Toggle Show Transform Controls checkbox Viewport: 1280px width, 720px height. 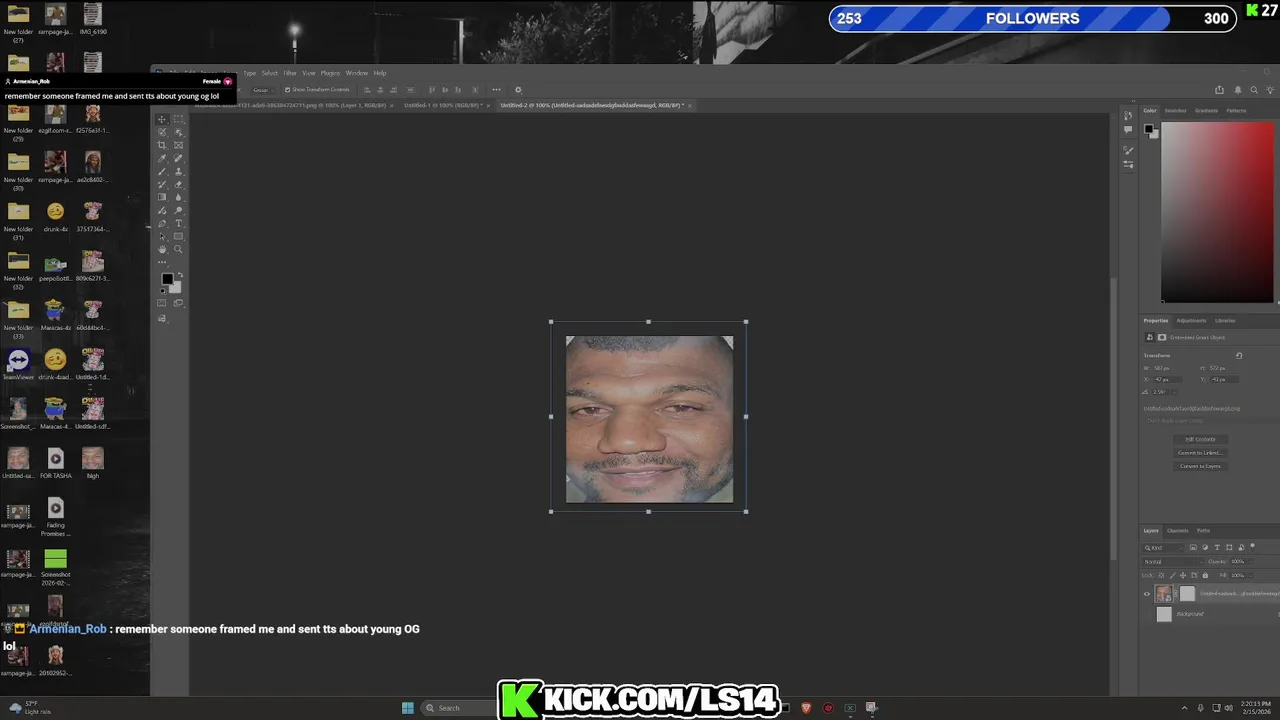coord(287,90)
